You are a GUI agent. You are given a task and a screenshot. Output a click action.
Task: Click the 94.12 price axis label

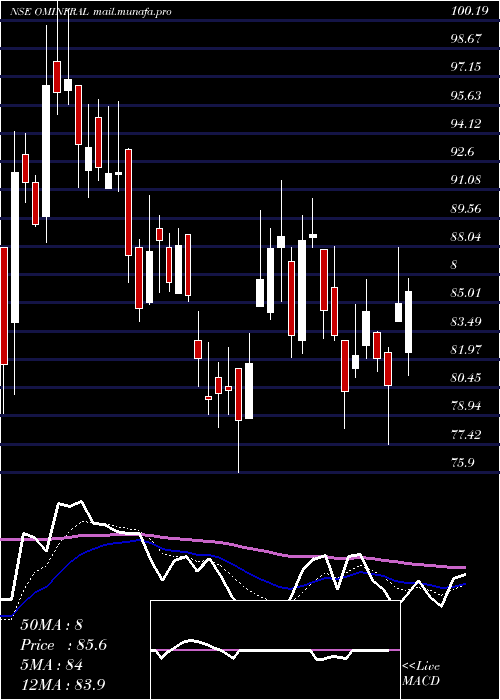467,124
